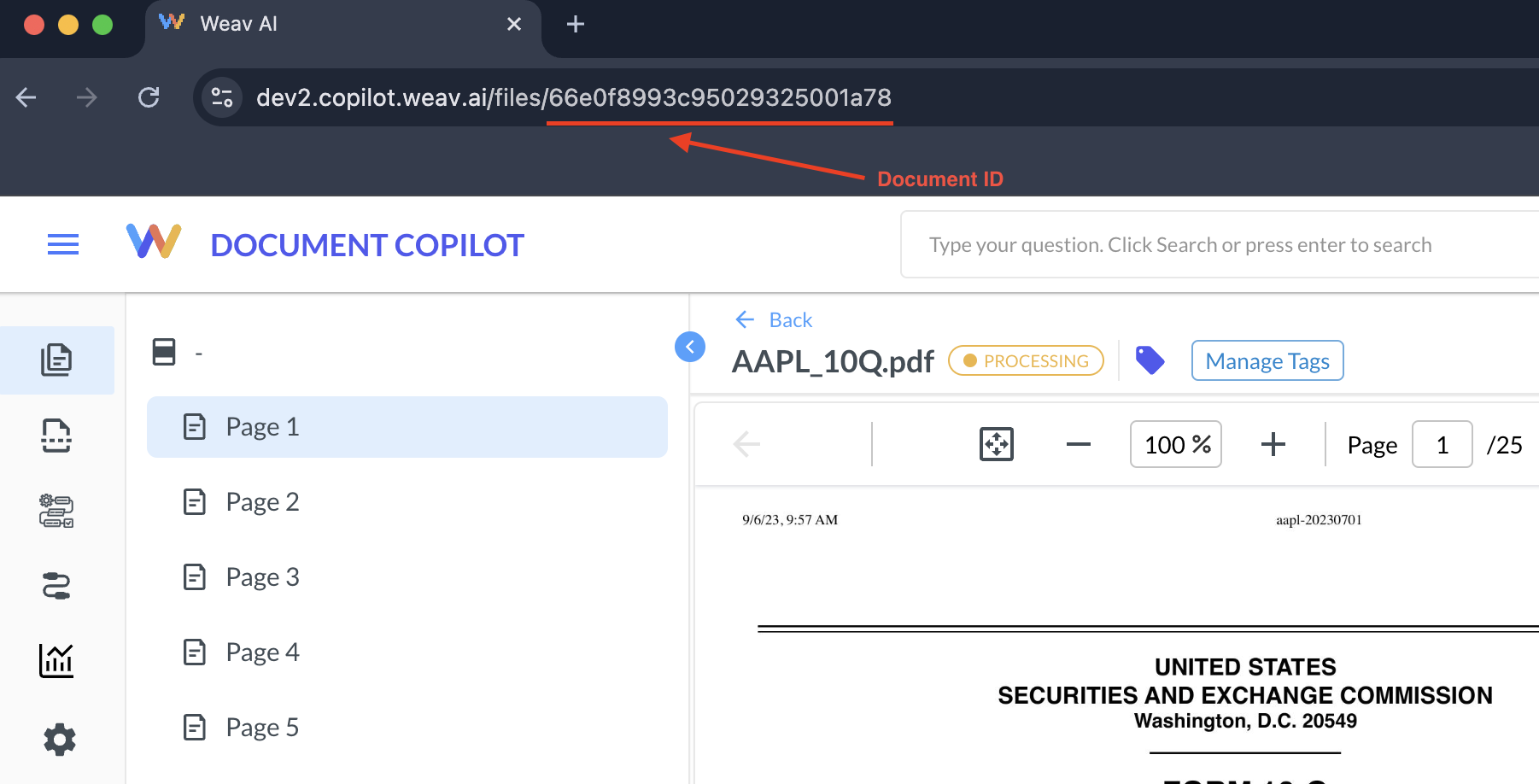The image size is (1539, 784).
Task: Click the PROCESSING status badge
Action: [1026, 360]
